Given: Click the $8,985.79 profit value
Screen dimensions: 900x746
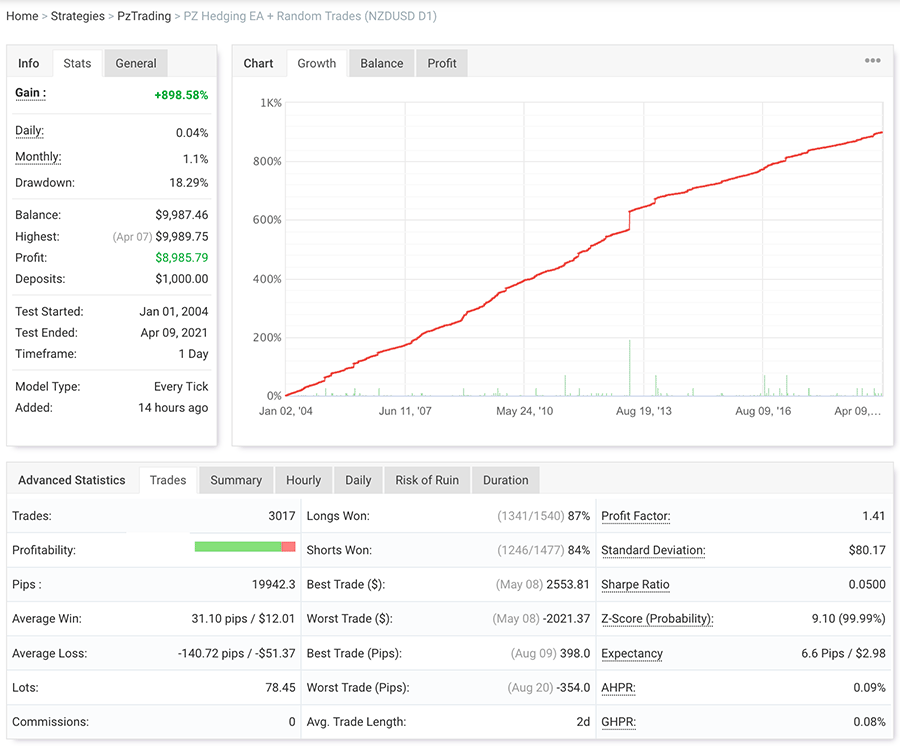Looking at the screenshot, I should tap(181, 258).
